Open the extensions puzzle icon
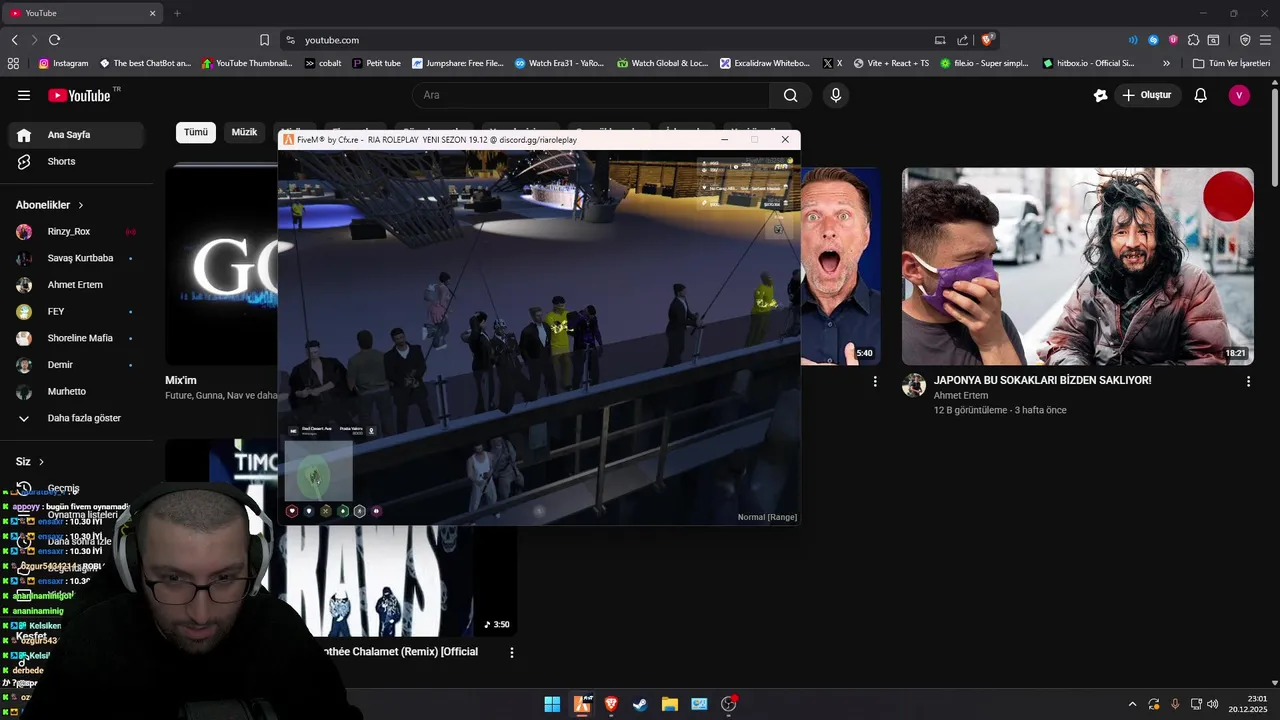Screen dimensions: 1280x720 click(1193, 40)
